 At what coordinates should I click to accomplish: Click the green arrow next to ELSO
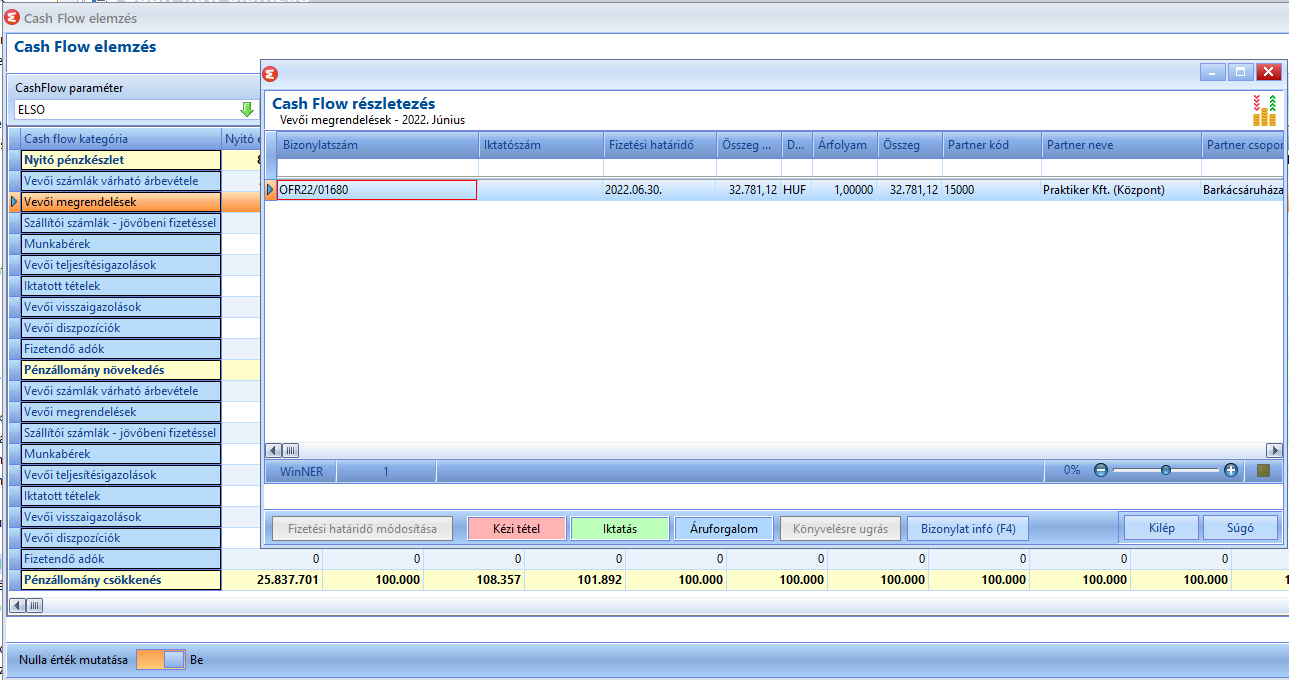(x=246, y=109)
